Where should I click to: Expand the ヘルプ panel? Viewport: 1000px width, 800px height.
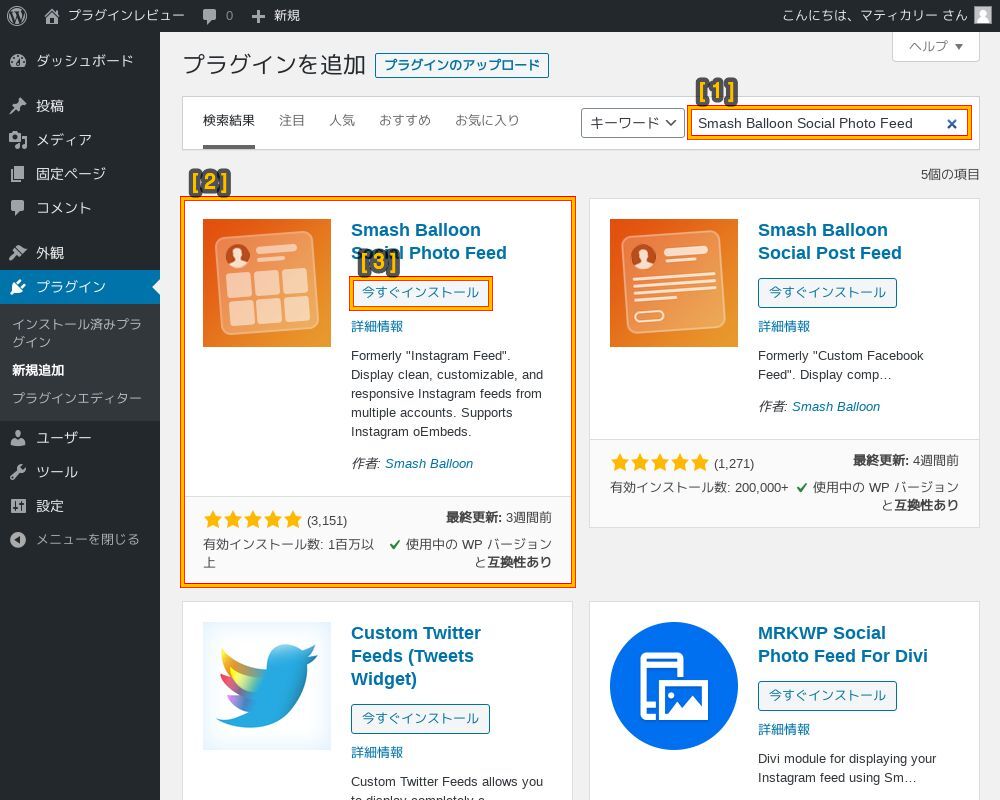[x=936, y=47]
